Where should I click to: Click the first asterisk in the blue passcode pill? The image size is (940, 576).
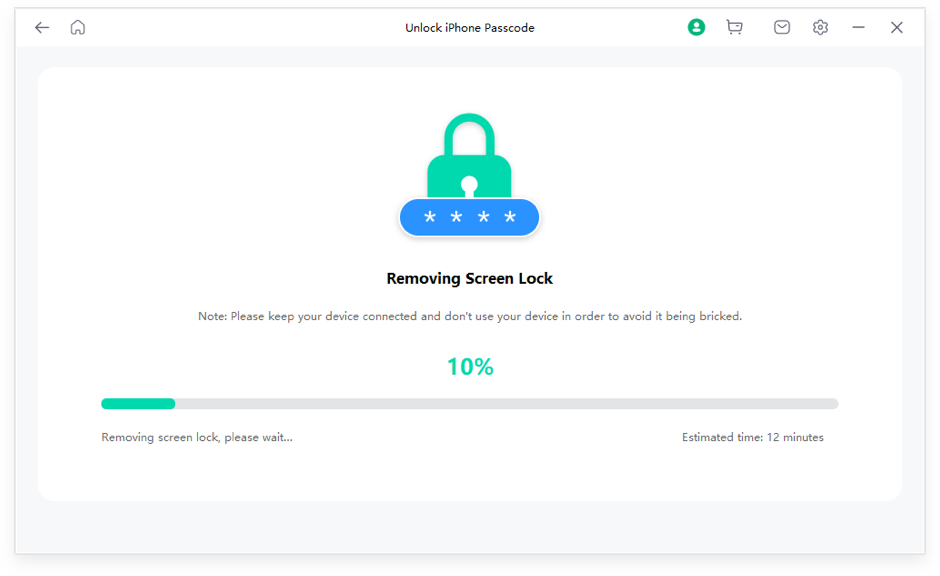430,218
